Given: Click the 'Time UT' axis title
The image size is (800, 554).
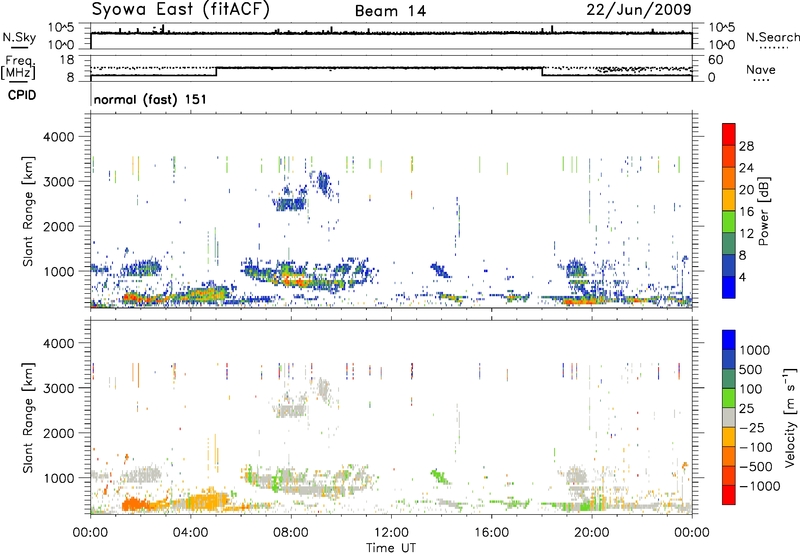Looking at the screenshot, I should click(391, 548).
